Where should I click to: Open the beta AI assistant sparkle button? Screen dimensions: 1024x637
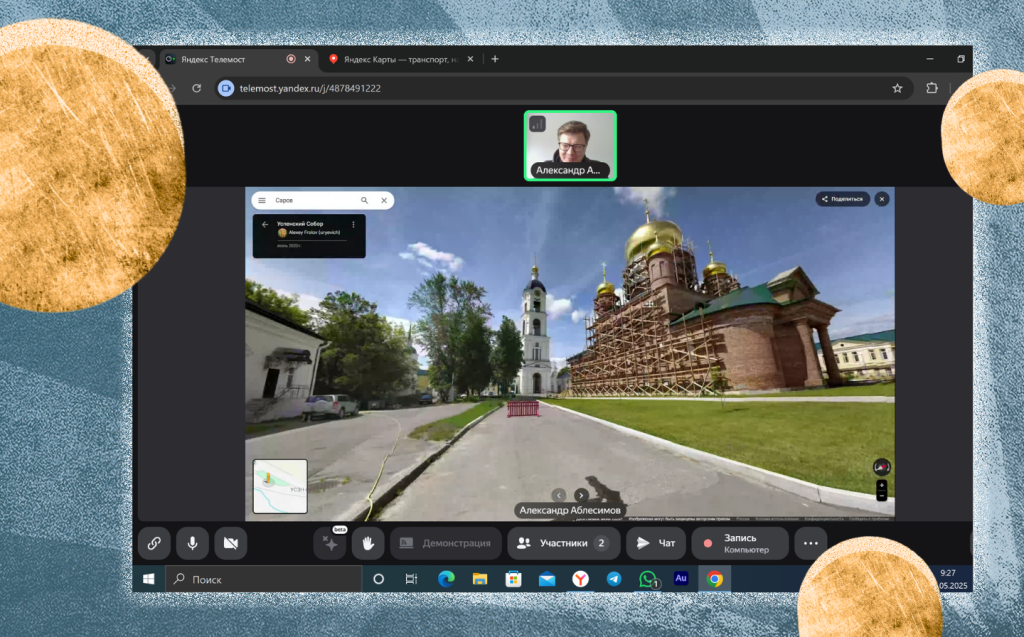point(330,543)
